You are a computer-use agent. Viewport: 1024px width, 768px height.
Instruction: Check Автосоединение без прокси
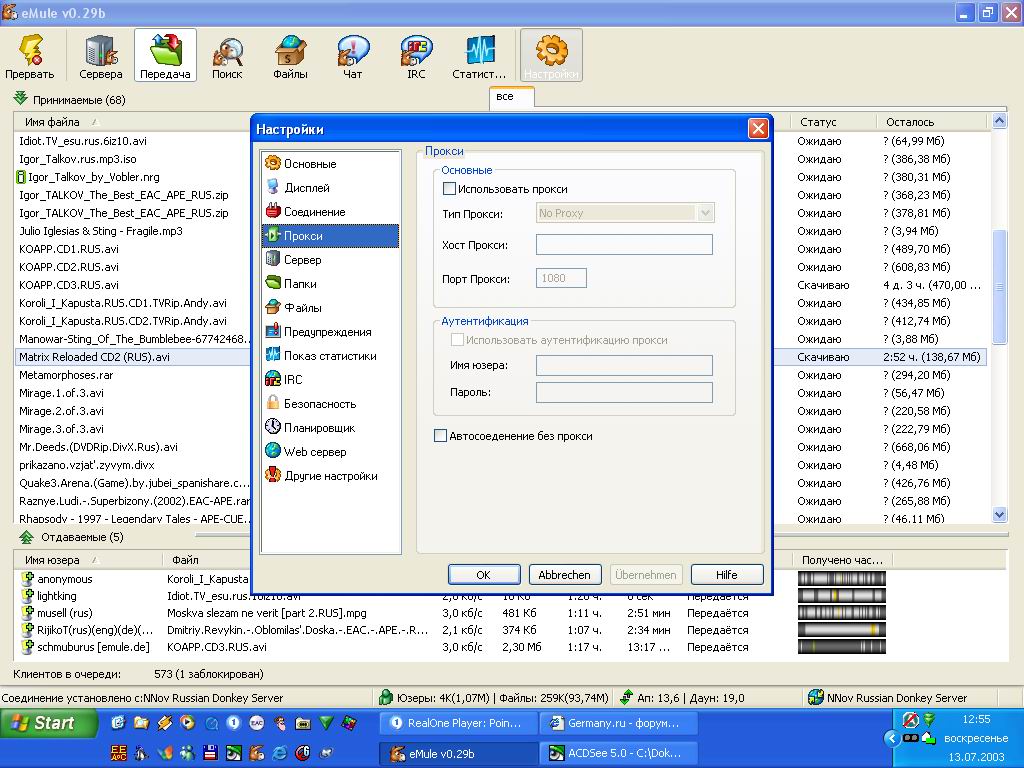[441, 436]
